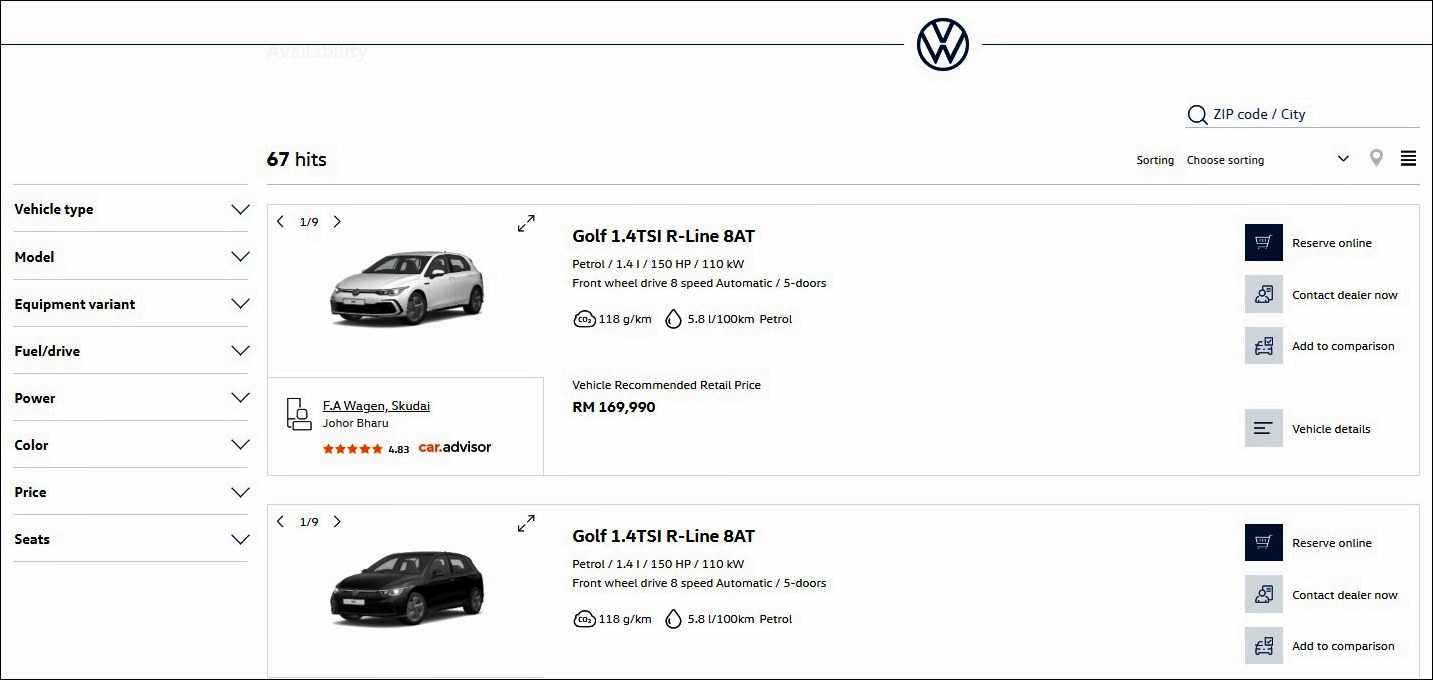Open the Choose sorting dropdown

pos(1266,160)
